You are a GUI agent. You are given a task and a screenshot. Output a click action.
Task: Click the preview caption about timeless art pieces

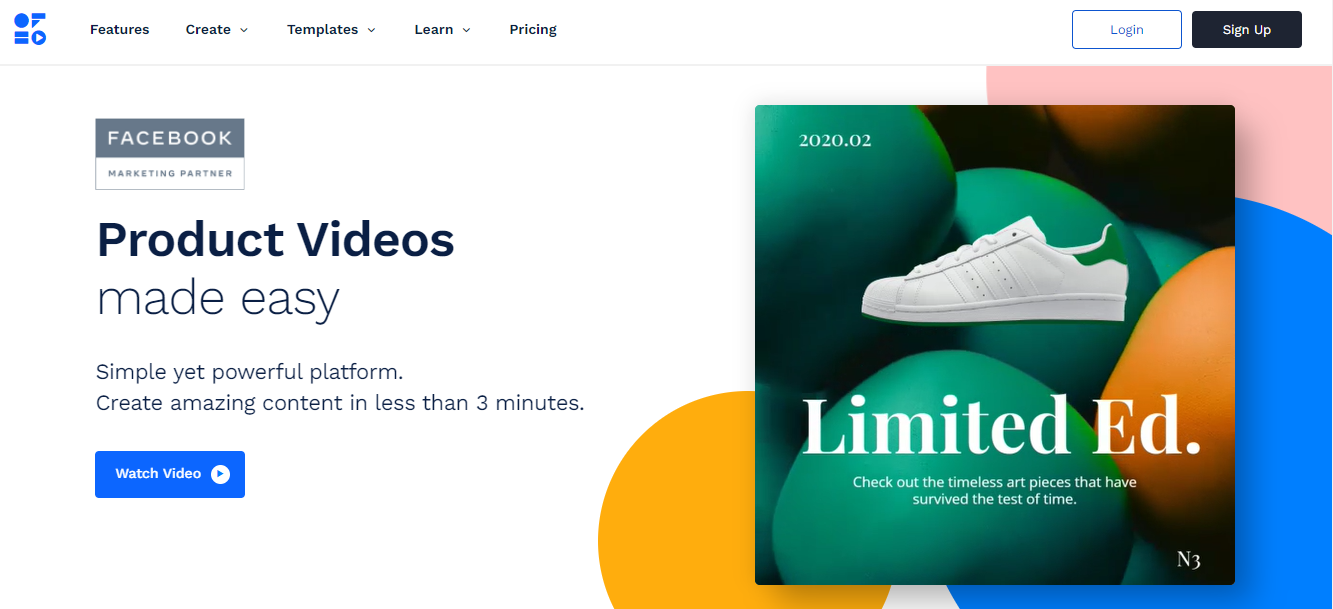[995, 490]
